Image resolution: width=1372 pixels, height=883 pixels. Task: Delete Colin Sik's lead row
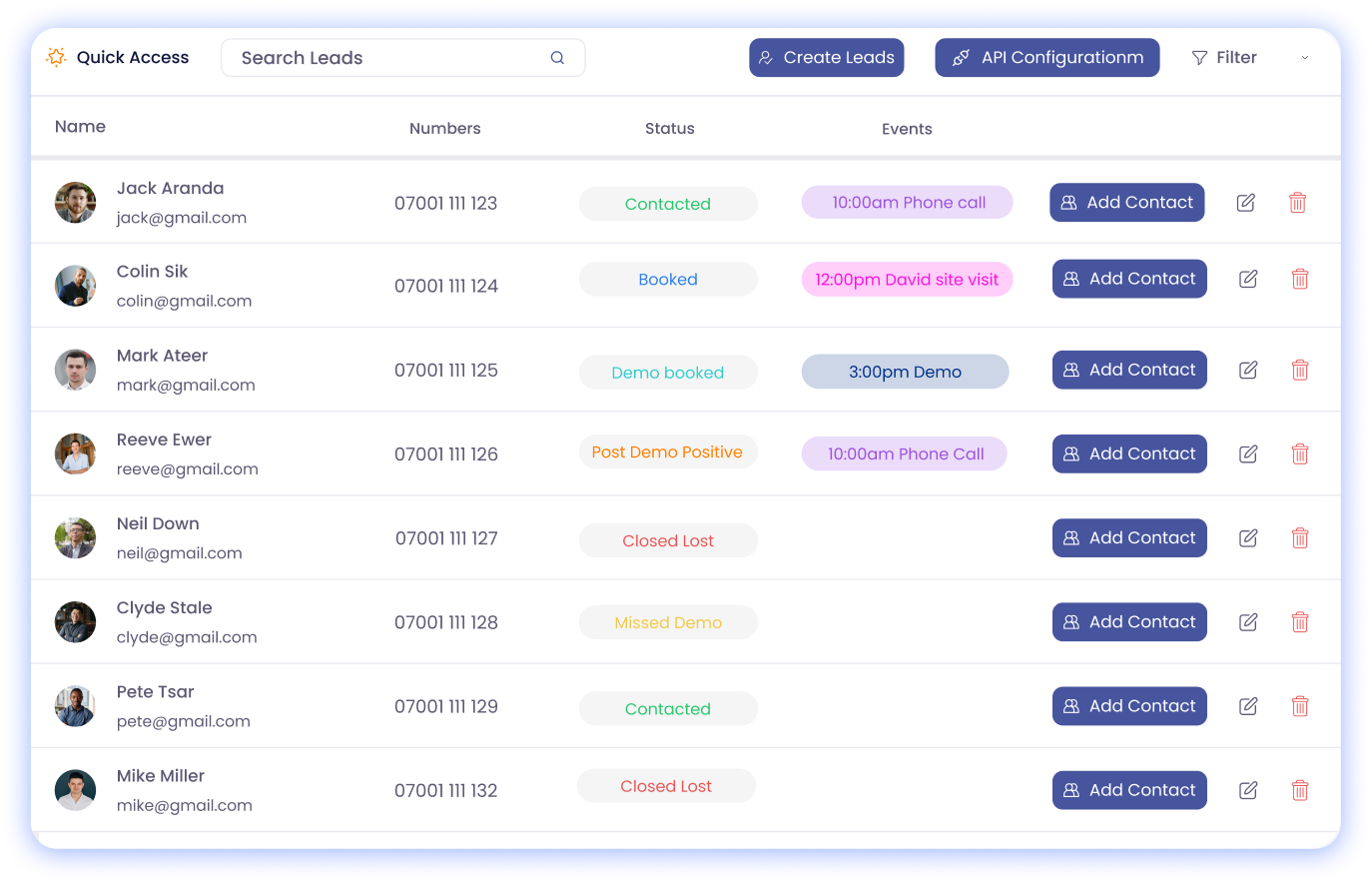tap(1299, 280)
